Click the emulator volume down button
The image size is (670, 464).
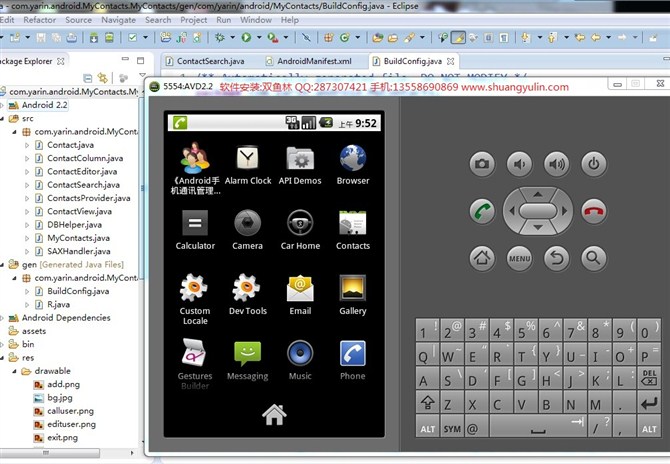tap(519, 164)
